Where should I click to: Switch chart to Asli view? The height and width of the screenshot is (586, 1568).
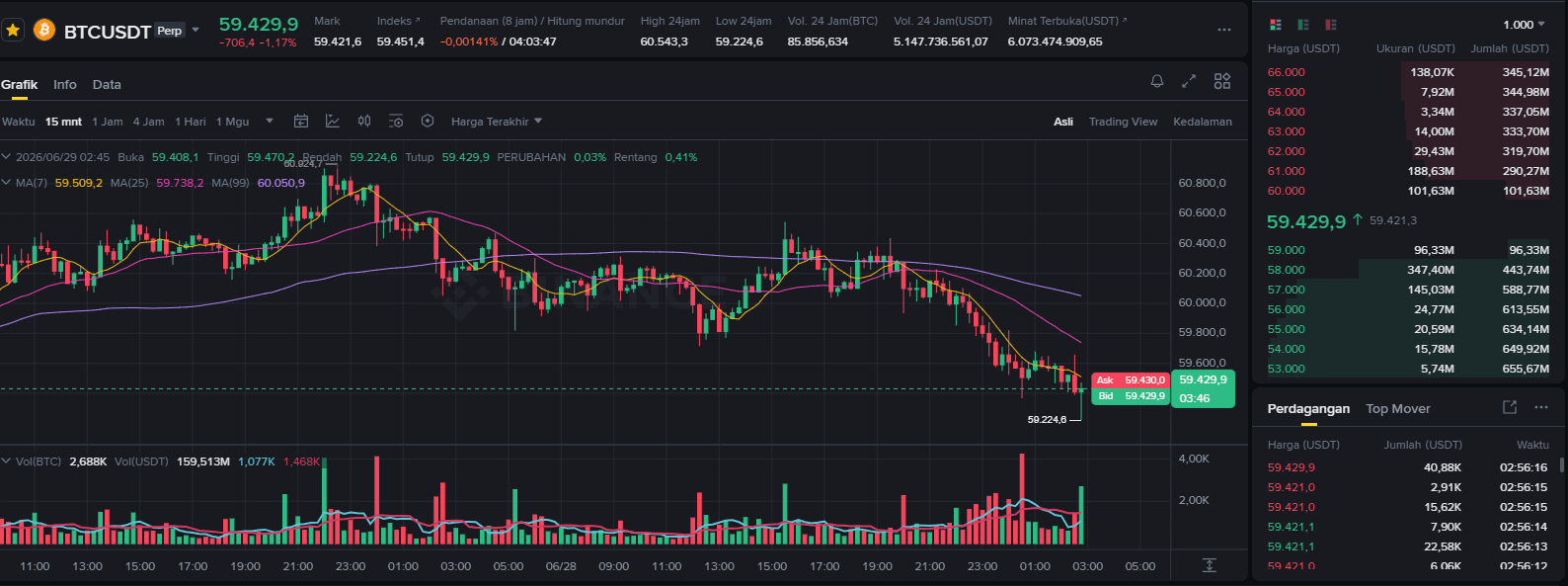pos(1063,122)
